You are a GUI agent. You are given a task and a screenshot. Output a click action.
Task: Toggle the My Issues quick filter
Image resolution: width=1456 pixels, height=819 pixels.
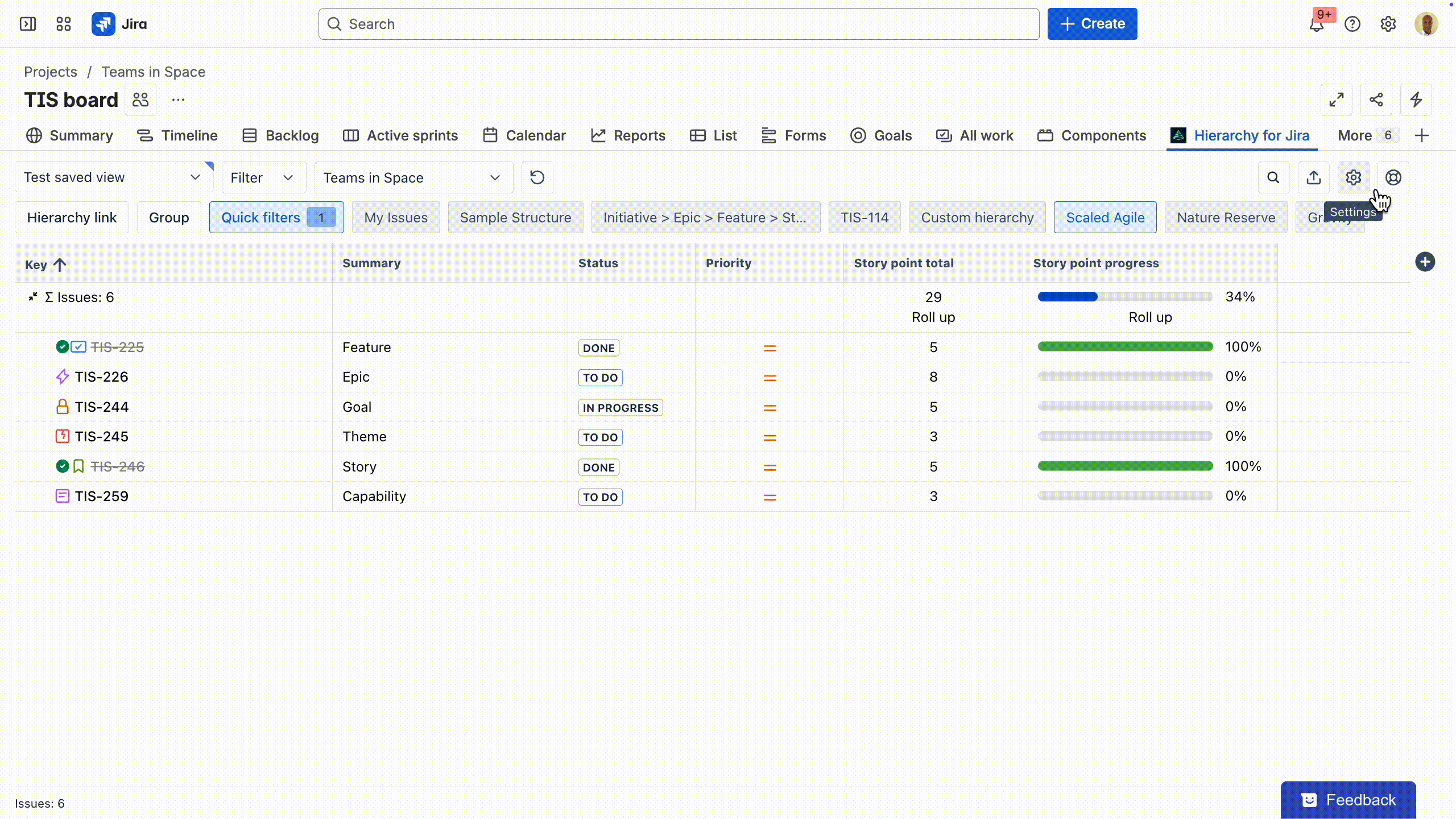tap(396, 217)
